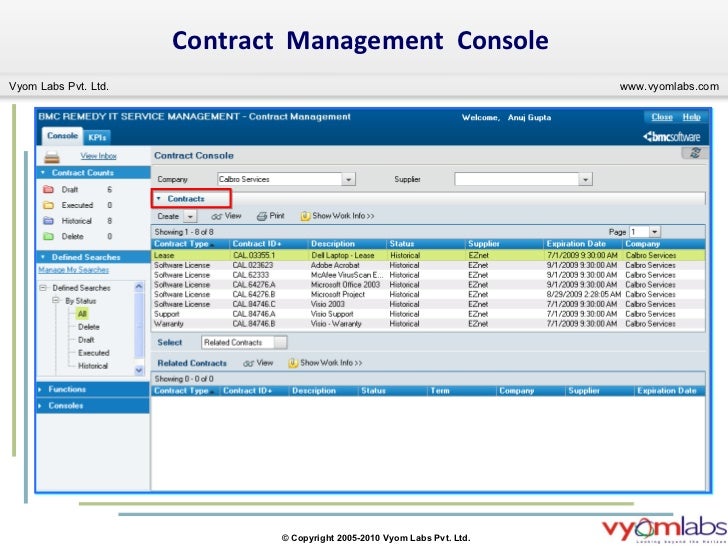Click the Close link
This screenshot has width=728, height=546.
[x=662, y=117]
